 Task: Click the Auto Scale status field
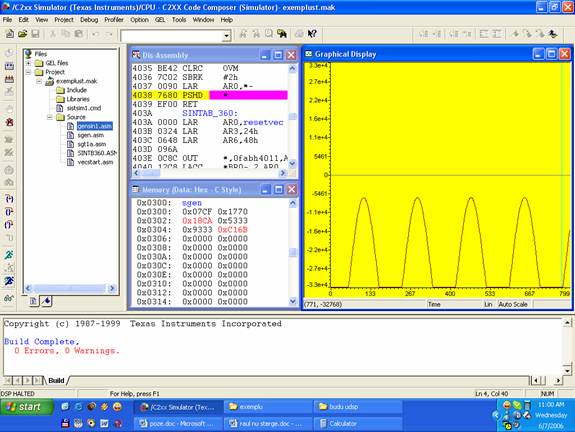513,304
